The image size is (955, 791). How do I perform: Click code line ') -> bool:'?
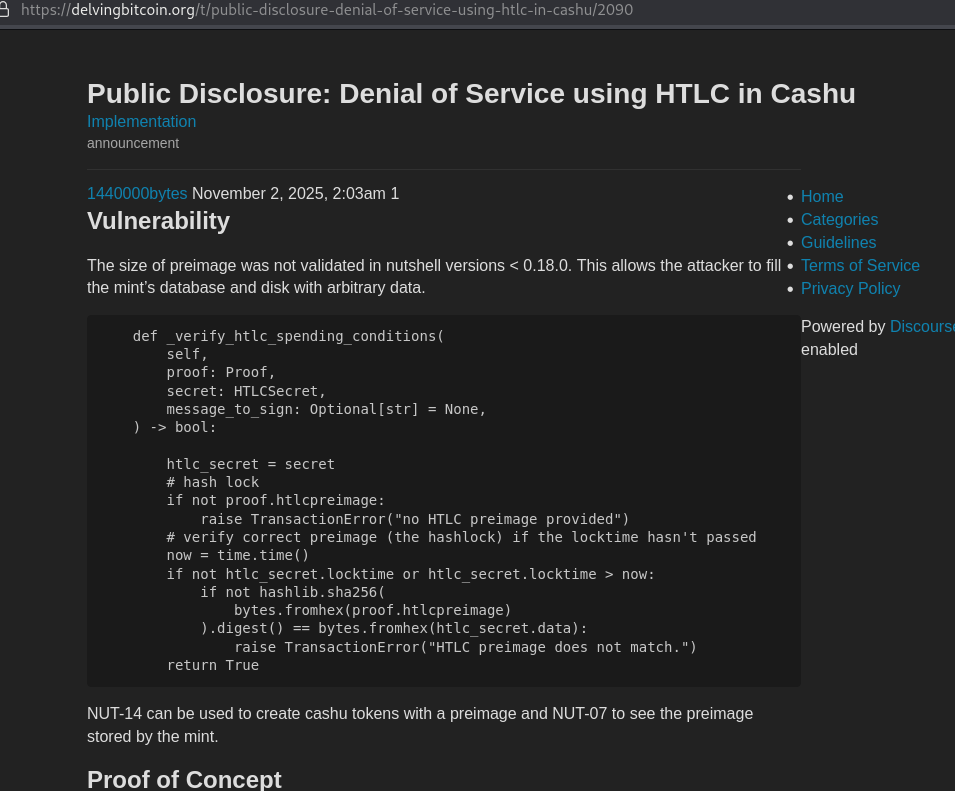(174, 427)
